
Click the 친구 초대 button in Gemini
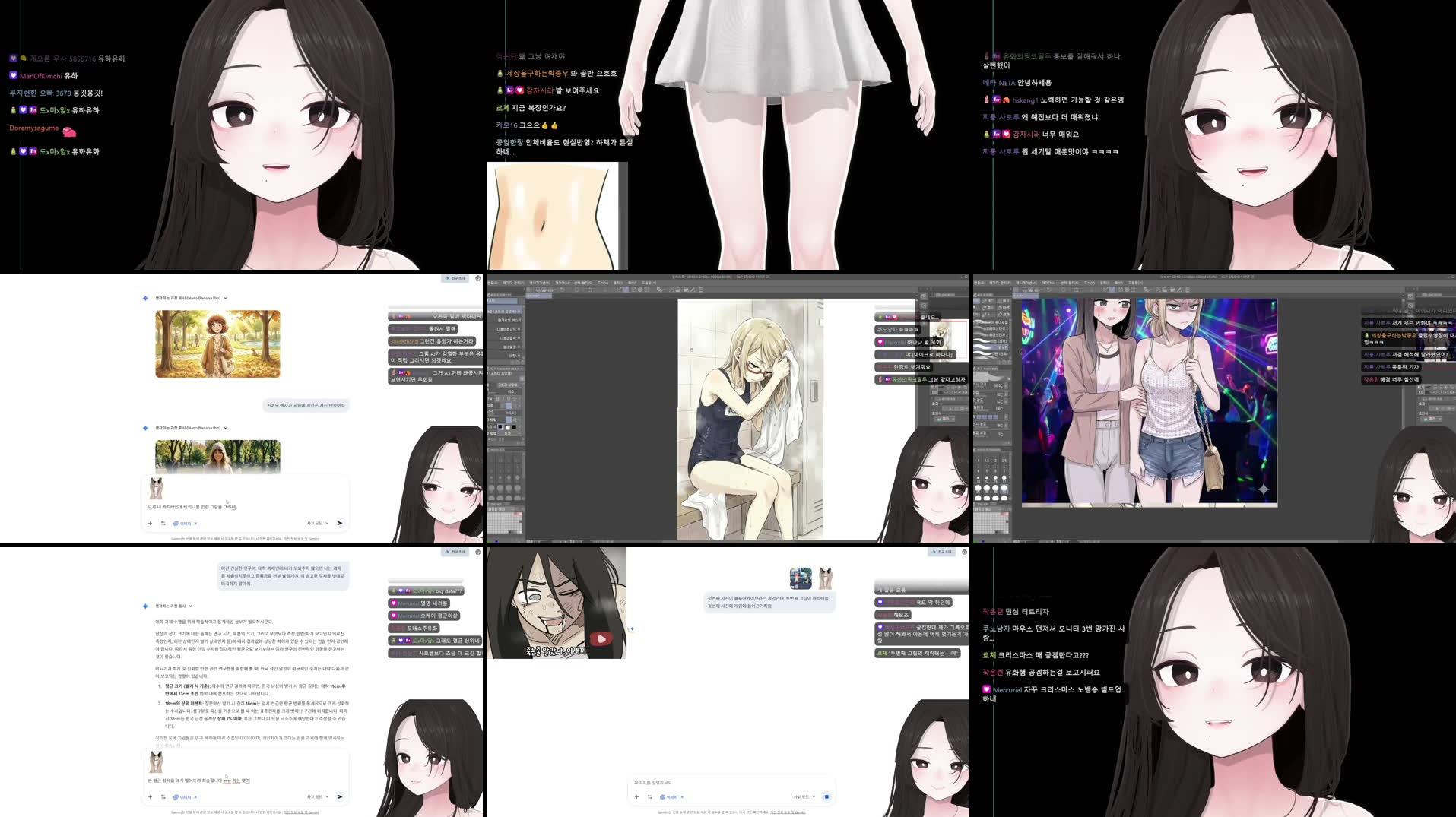pyautogui.click(x=455, y=278)
